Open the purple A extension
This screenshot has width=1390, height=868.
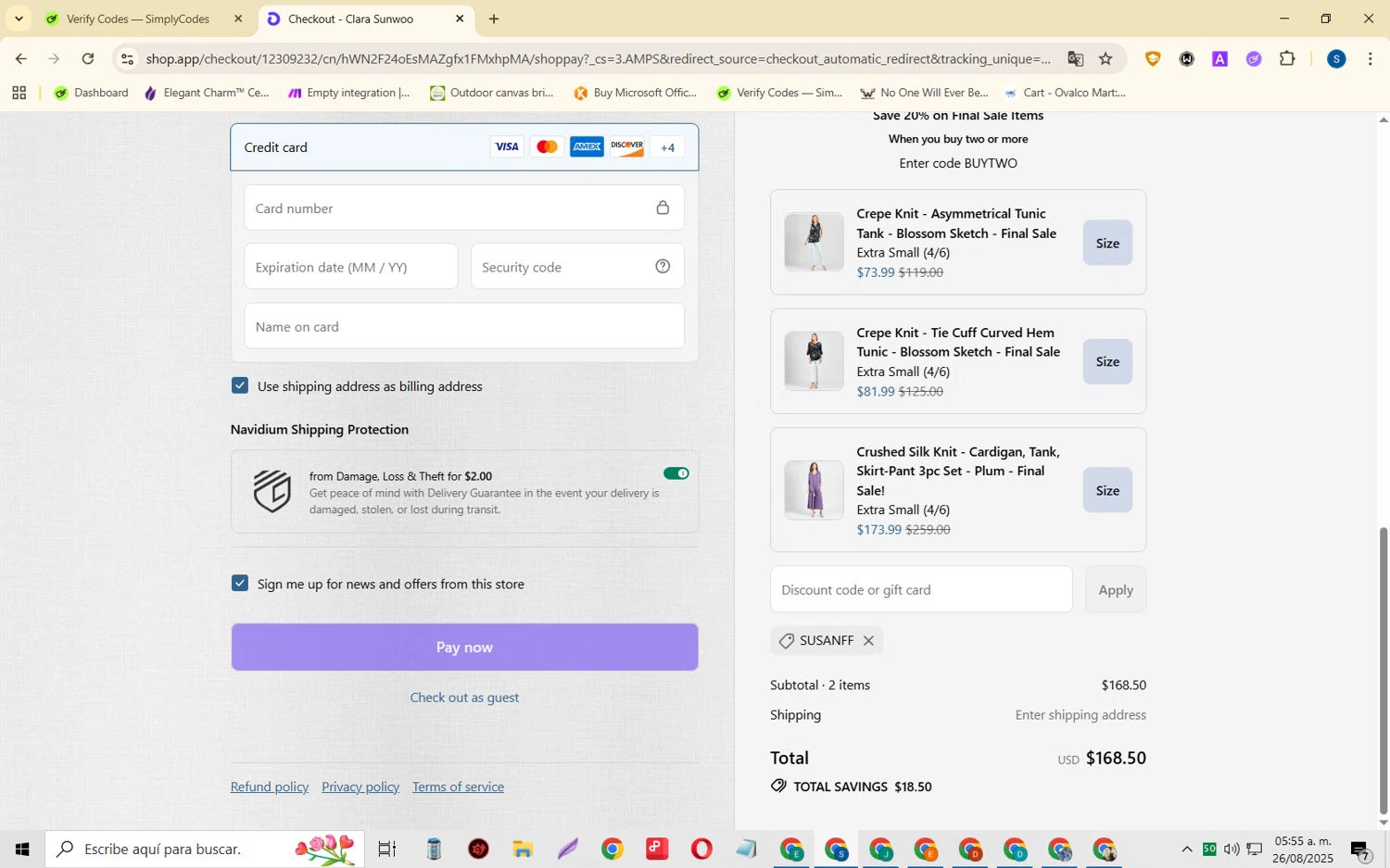point(1220,59)
